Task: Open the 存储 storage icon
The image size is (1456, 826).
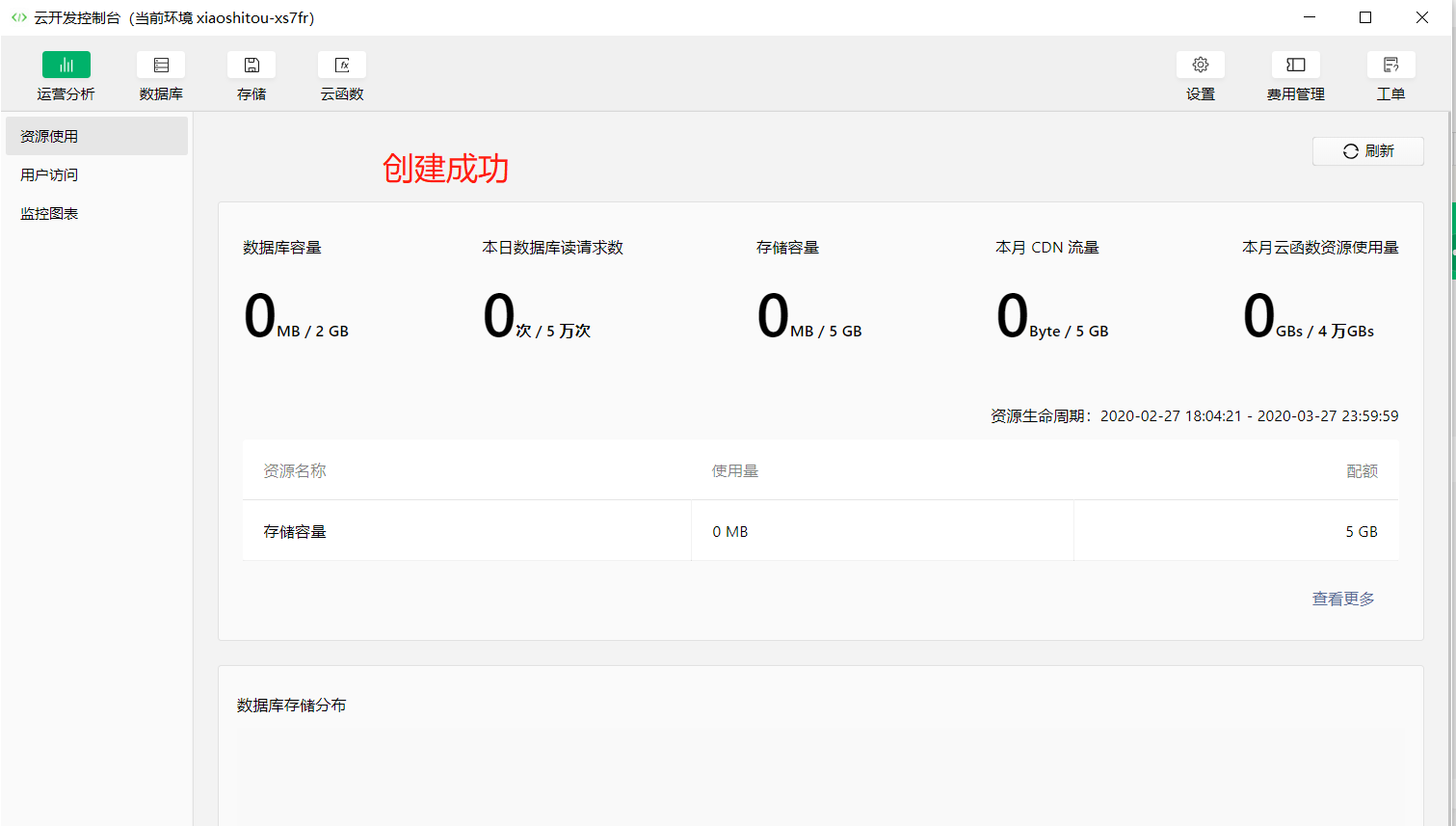Action: pyautogui.click(x=251, y=65)
